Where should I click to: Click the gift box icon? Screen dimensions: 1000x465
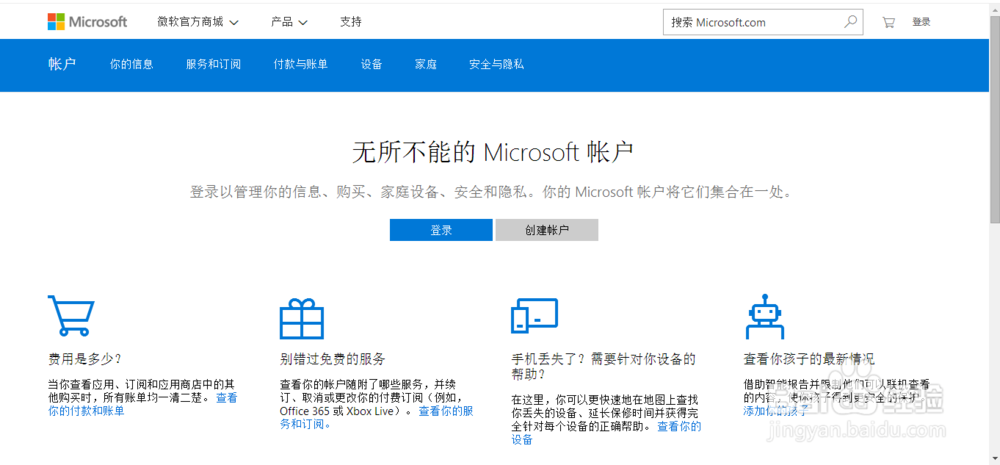(x=302, y=318)
